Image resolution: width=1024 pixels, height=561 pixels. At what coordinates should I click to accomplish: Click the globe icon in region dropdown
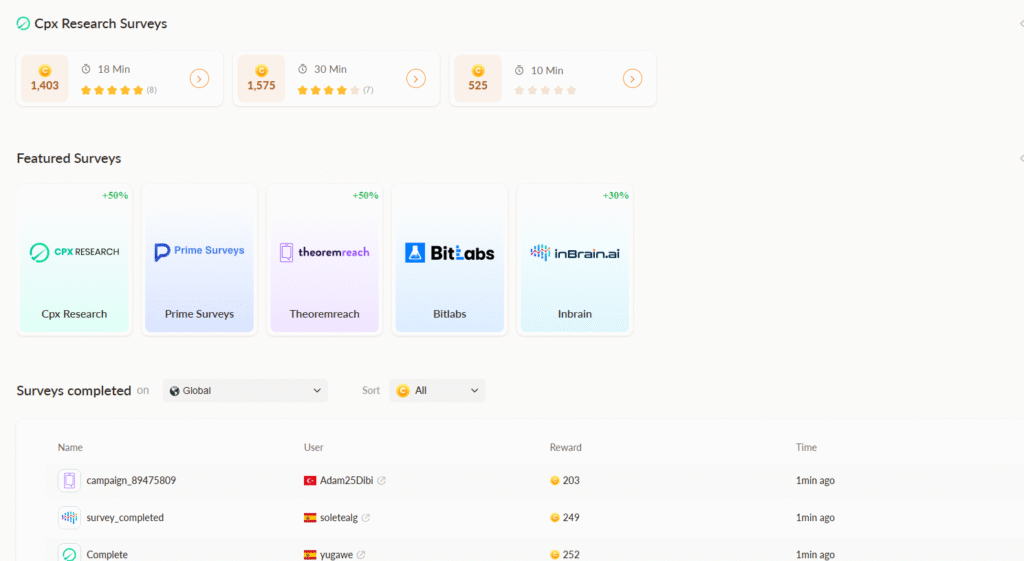point(174,391)
